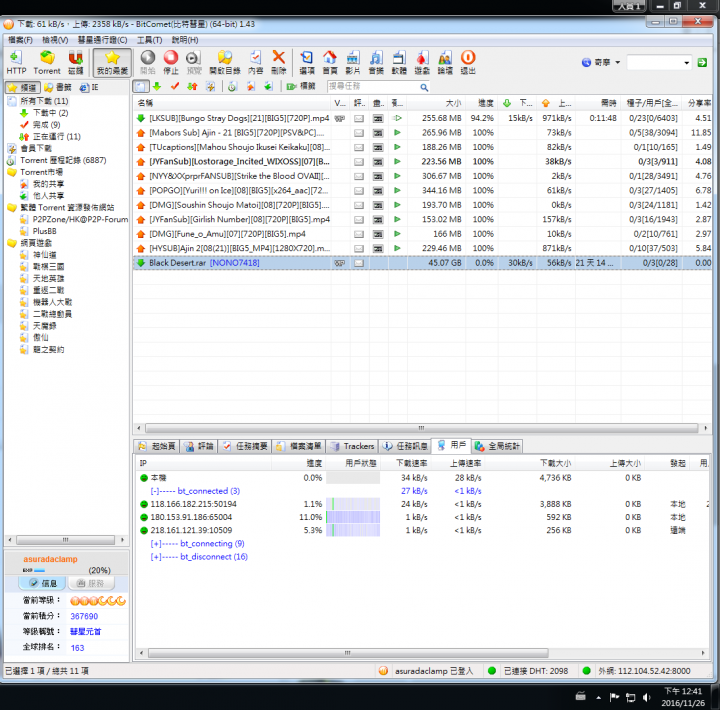Click the 367690 score link
720x710 pixels.
coord(84,616)
